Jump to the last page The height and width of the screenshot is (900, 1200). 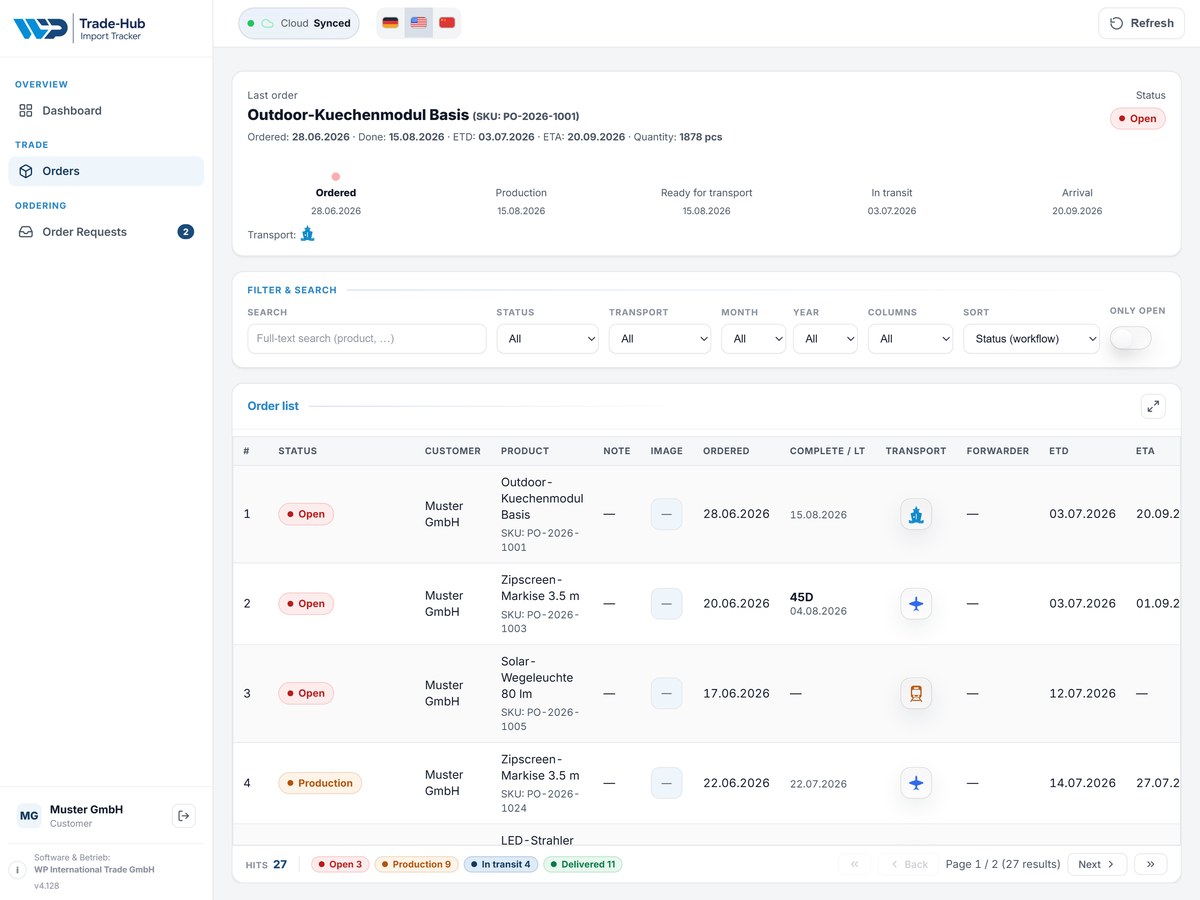pos(1151,864)
